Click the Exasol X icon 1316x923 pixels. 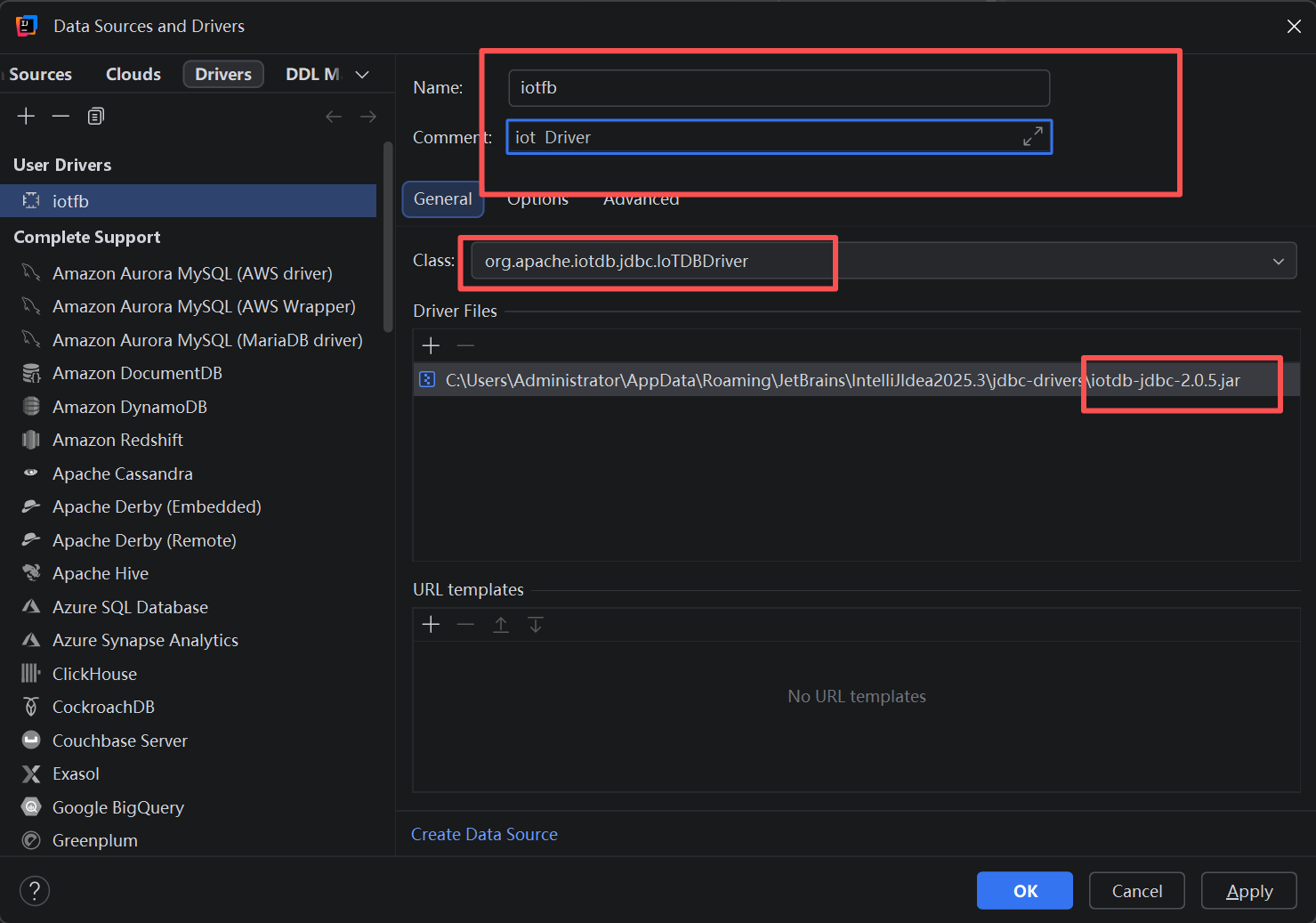point(31,773)
